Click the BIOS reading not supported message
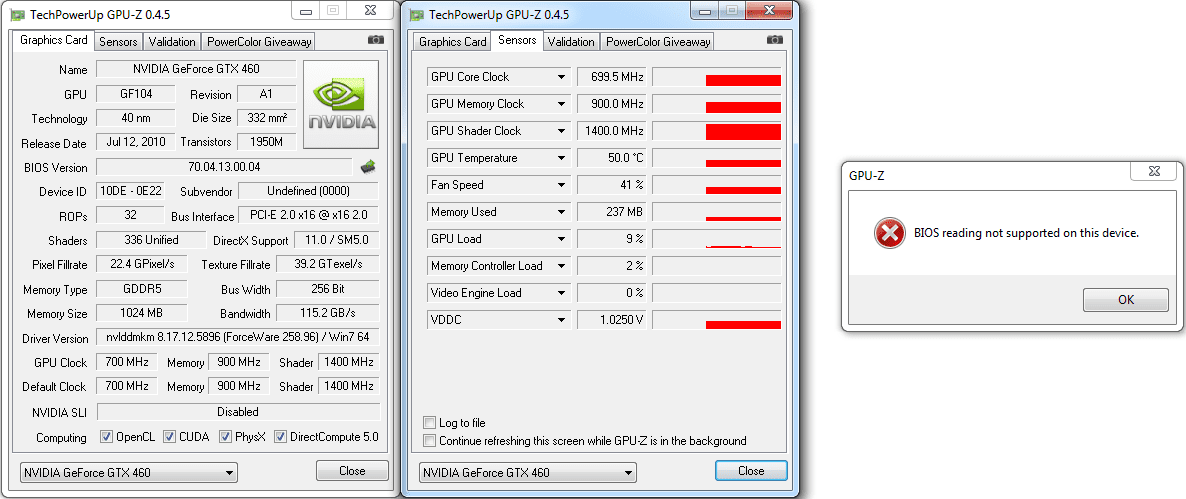Viewport: 1186px width, 499px height. pos(1026,233)
